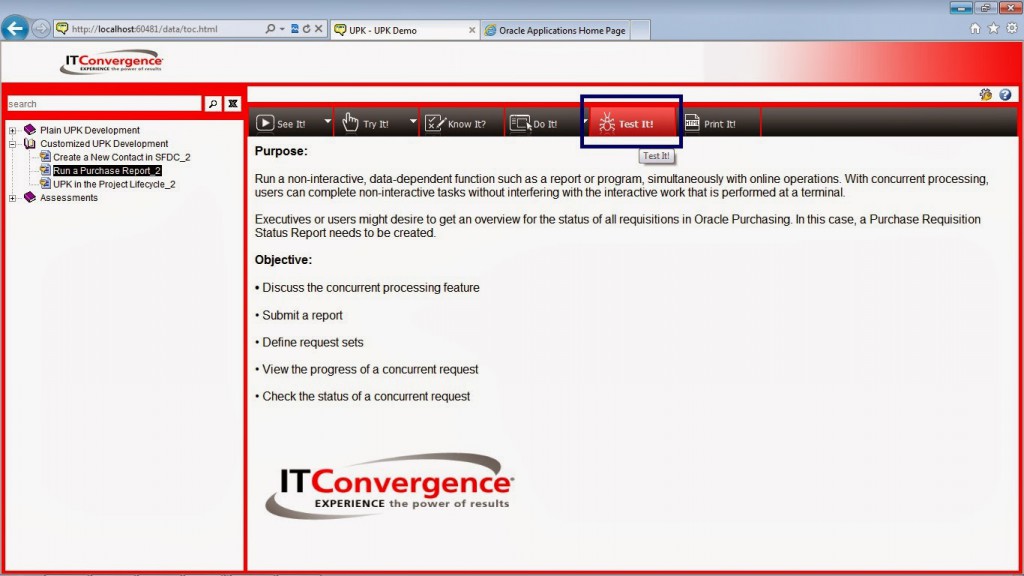Screen dimensions: 1024x576
Task: Select Plain UPK Development in the outline
Action: click(x=89, y=130)
